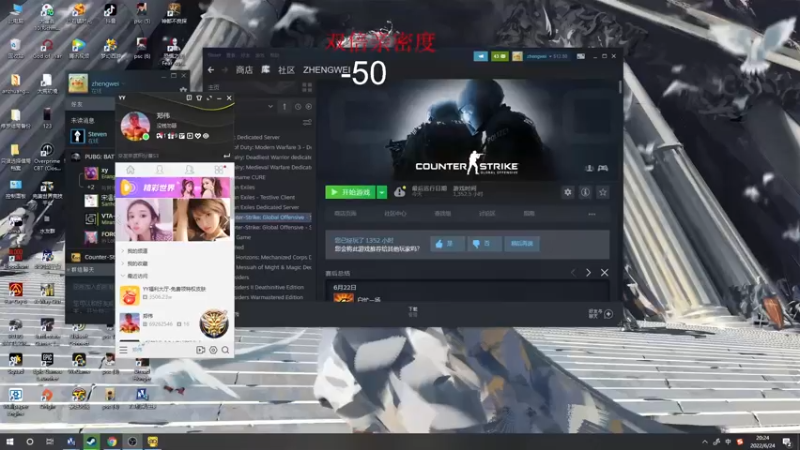This screenshot has height=450, width=800.
Task: Open the library advanced filter sliders icon
Action: 307,122
